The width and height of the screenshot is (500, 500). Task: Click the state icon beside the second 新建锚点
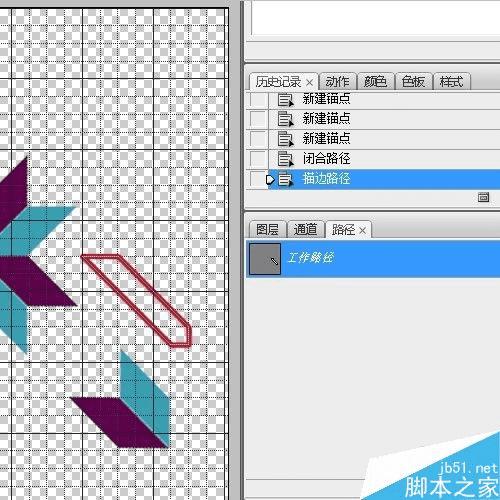pos(286,119)
